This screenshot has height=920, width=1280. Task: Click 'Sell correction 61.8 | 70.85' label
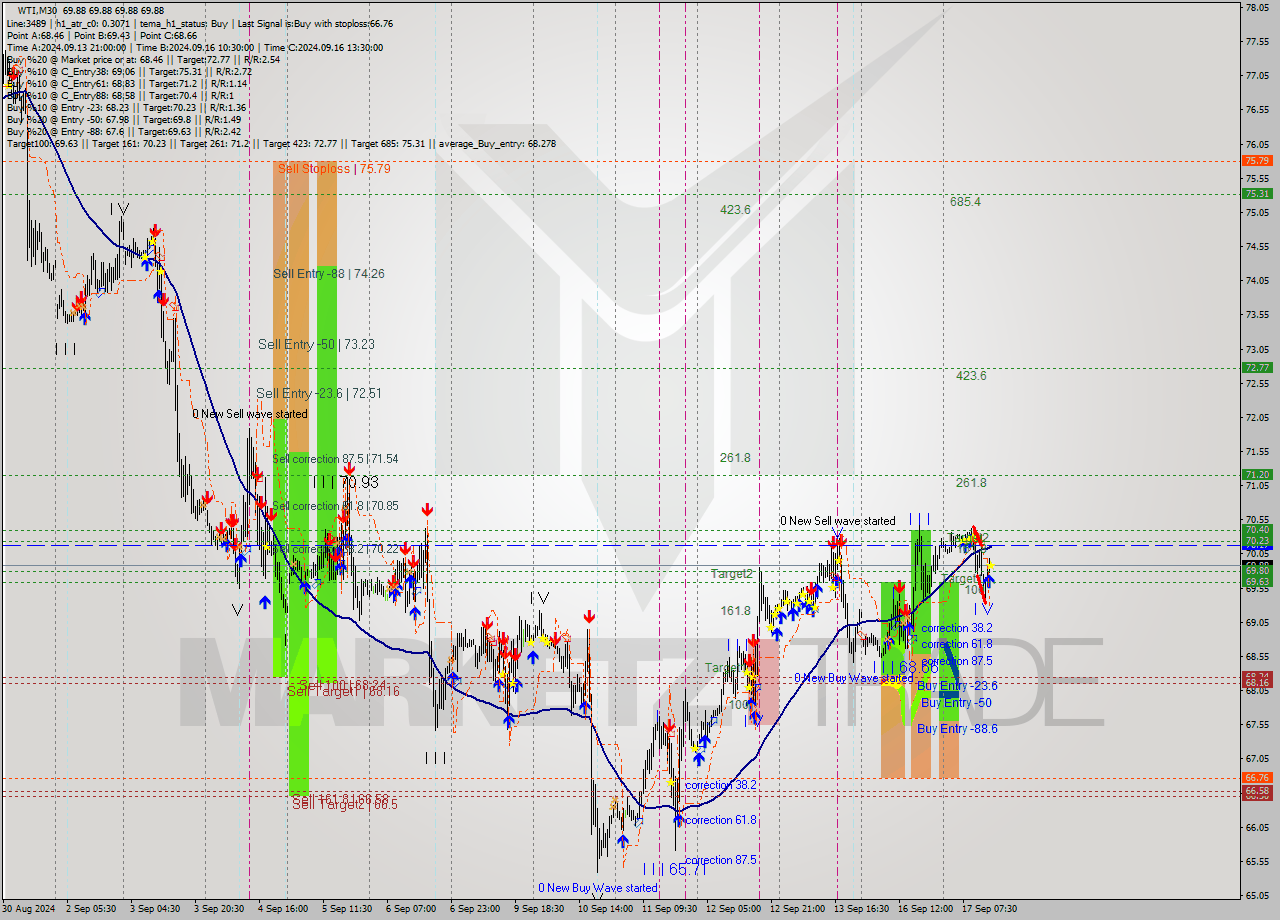pyautogui.click(x=335, y=506)
